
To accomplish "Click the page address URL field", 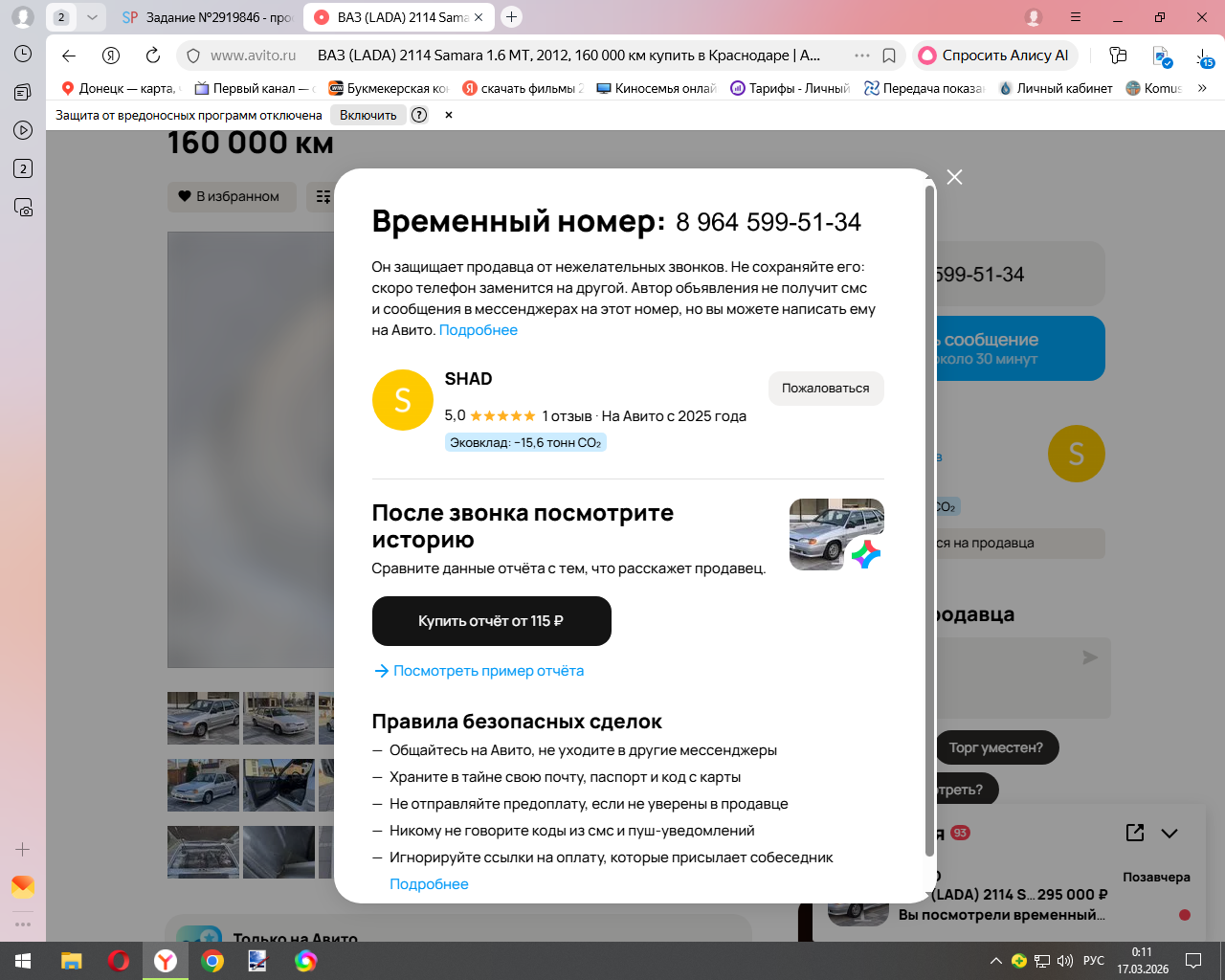I will point(568,56).
